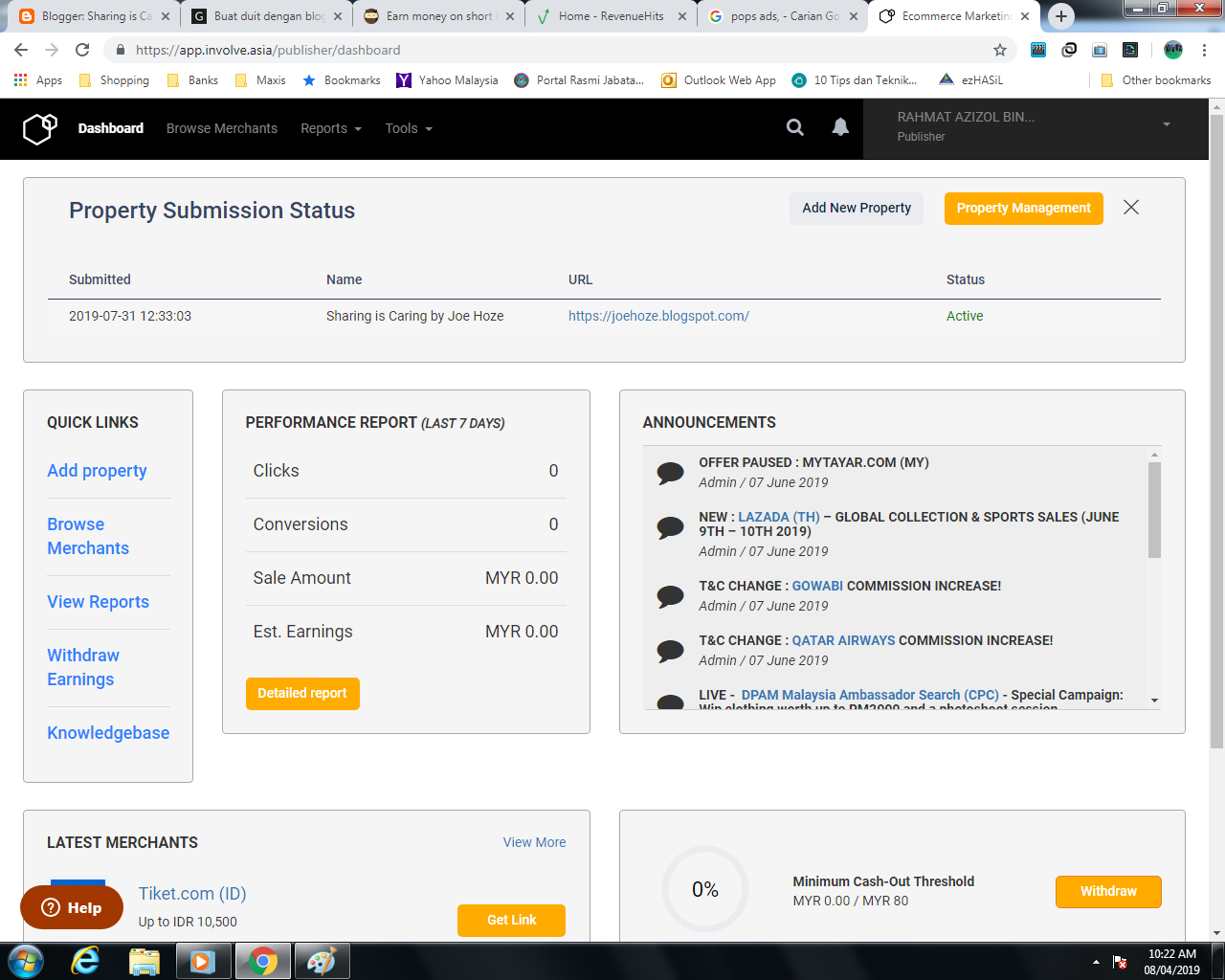Close the RevenueHits browser tab
Viewport: 1225px width, 980px height.
(682, 16)
